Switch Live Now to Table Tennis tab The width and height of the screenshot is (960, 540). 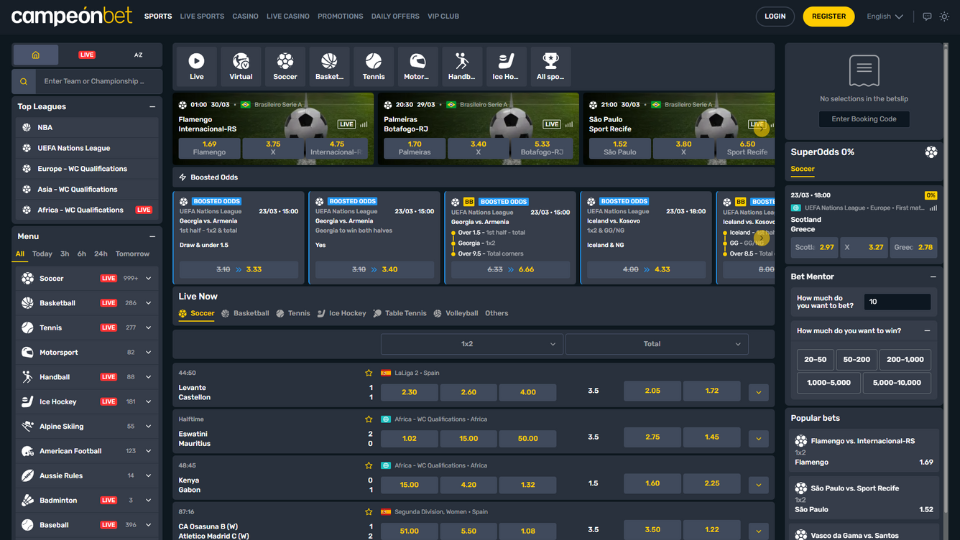click(400, 313)
